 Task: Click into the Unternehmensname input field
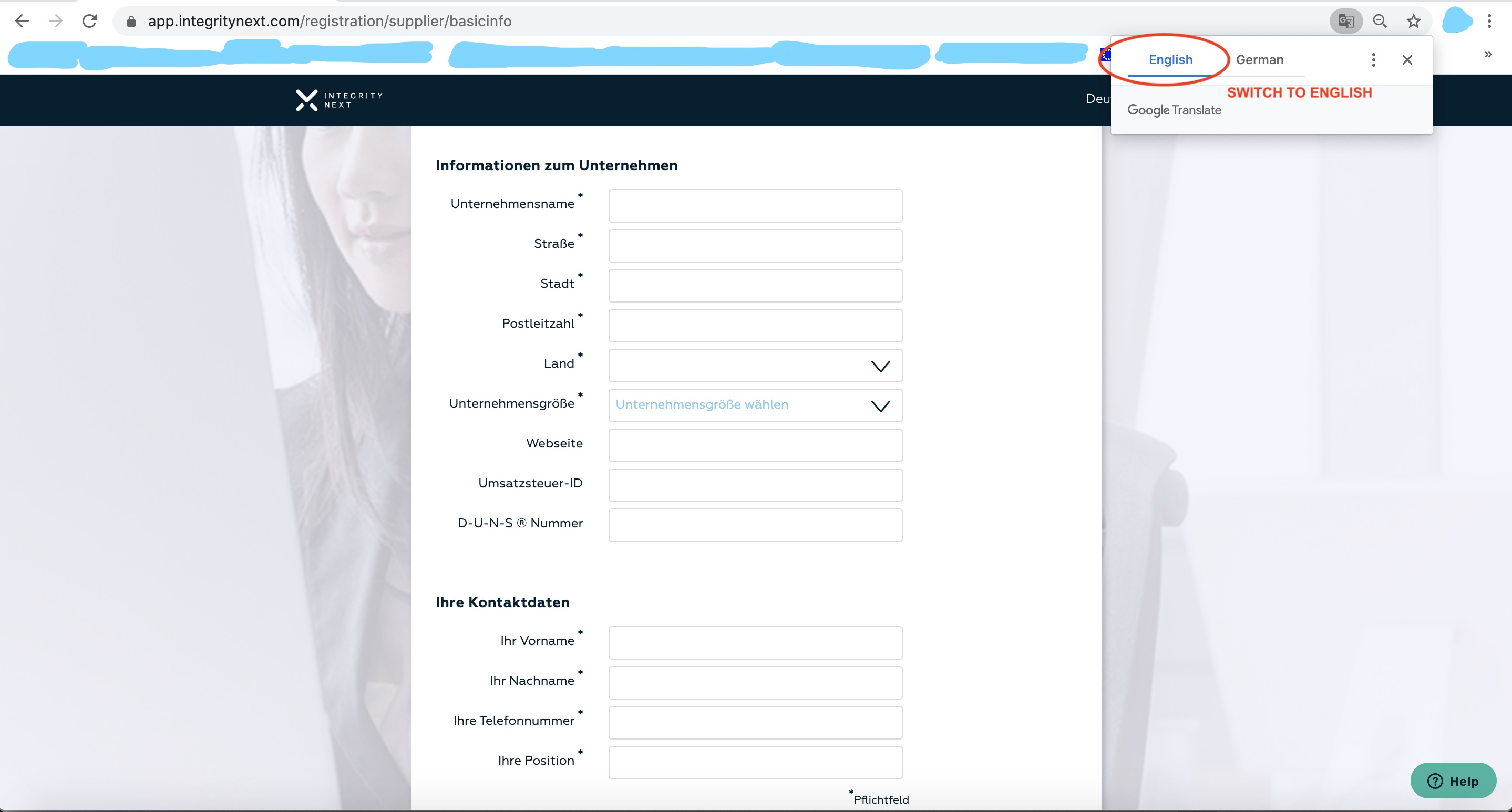pyautogui.click(x=755, y=206)
